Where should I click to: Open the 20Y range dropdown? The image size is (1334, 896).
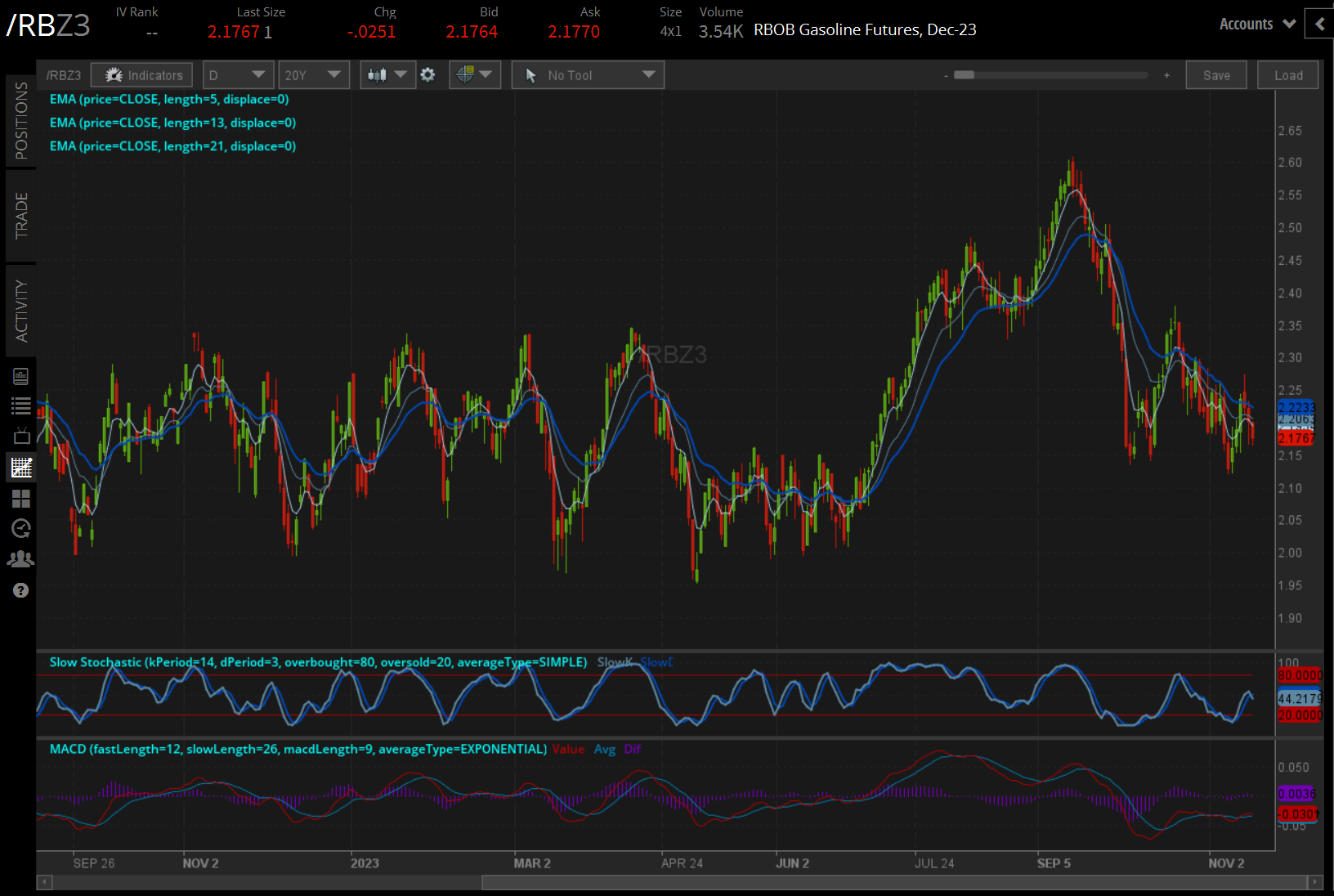(313, 75)
